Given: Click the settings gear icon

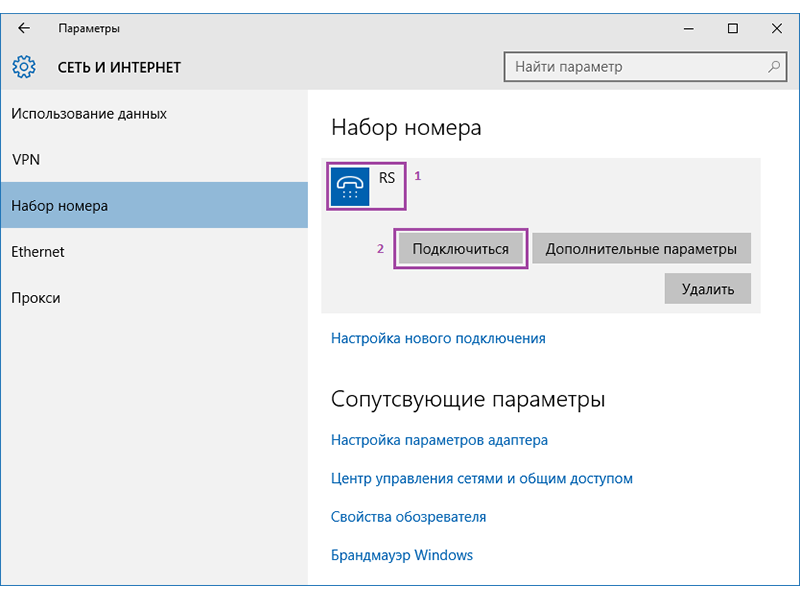Looking at the screenshot, I should 23,68.
